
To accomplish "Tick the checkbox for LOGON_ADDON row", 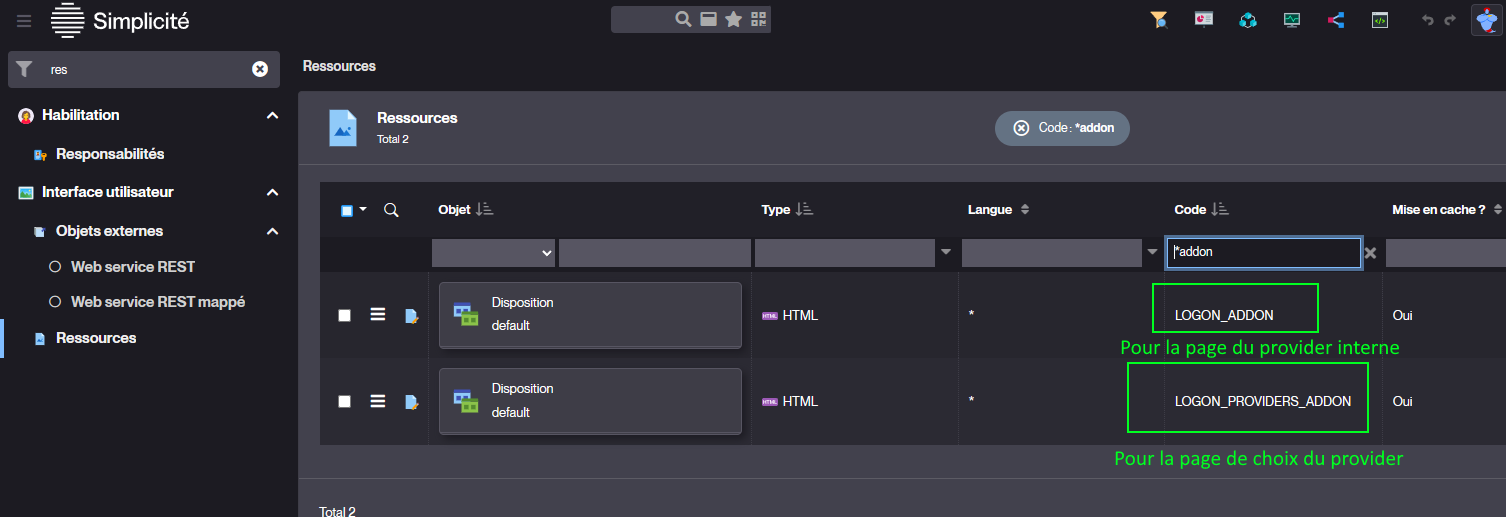I will pos(345,315).
